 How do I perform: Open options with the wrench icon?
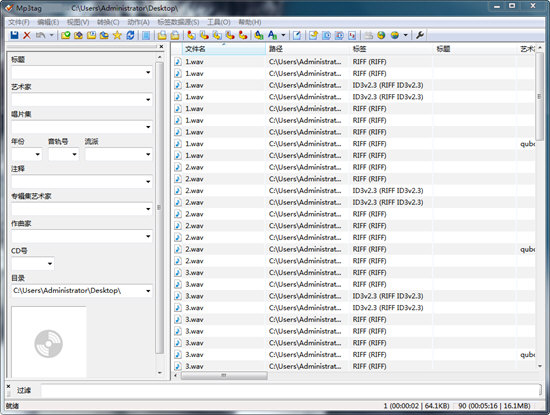420,35
